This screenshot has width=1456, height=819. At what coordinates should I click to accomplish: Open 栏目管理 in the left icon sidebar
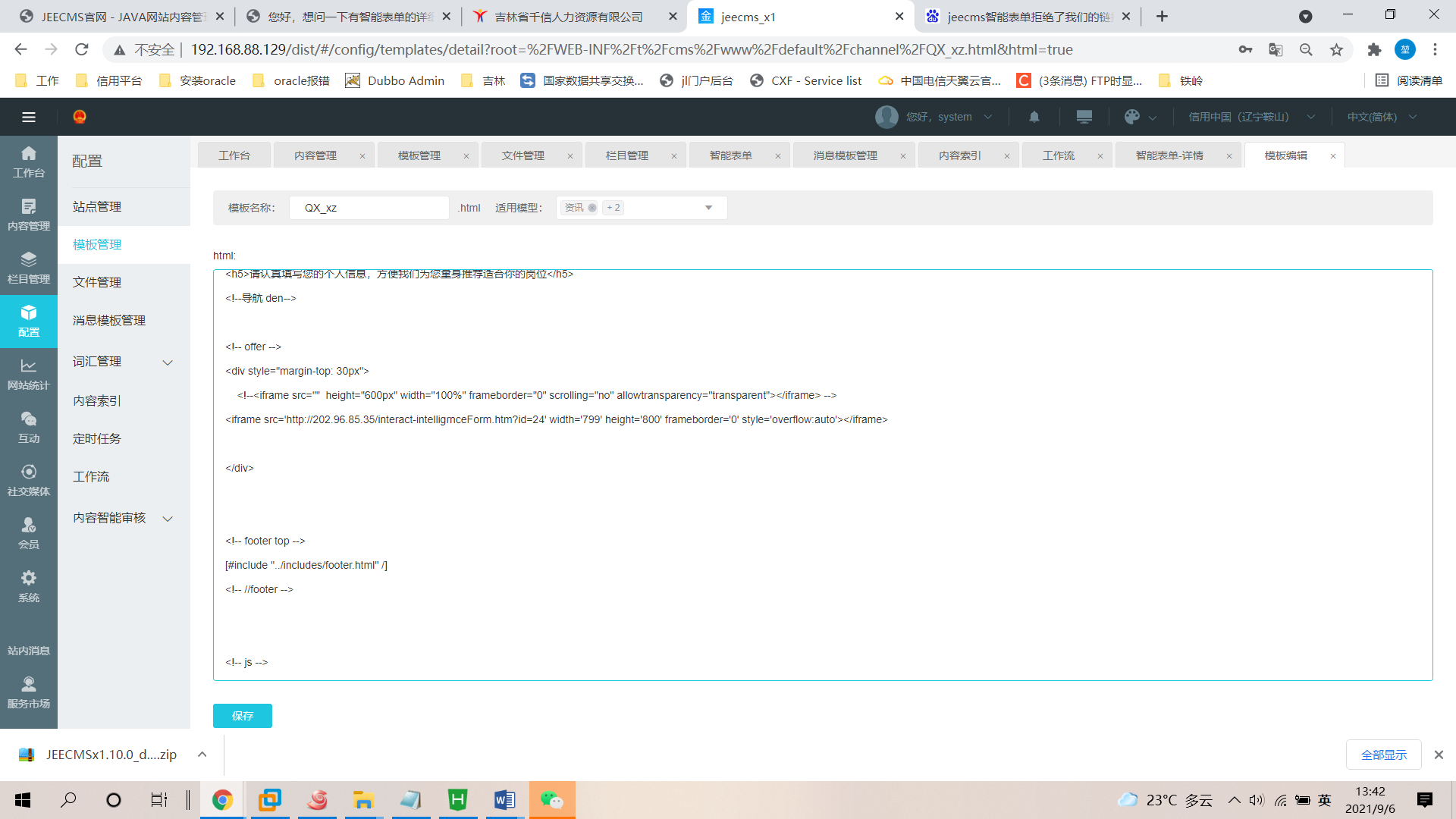(x=29, y=268)
